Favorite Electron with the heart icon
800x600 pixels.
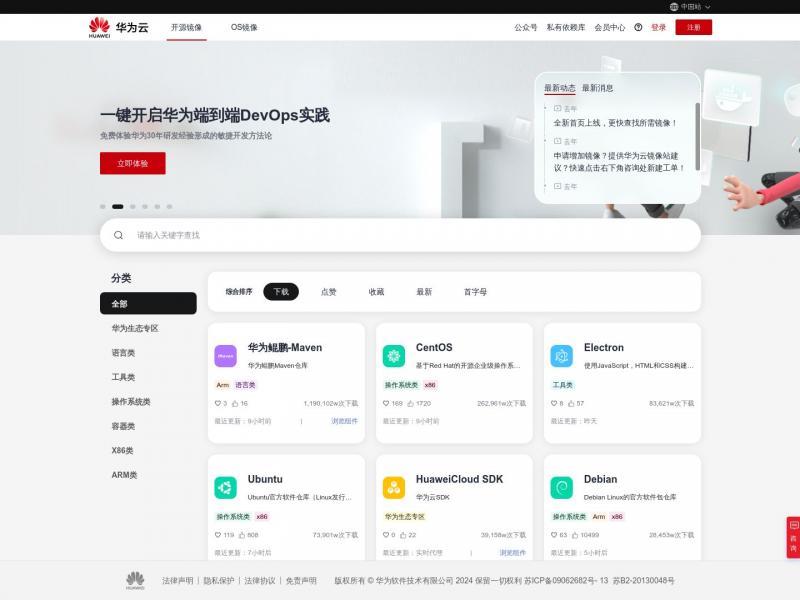point(554,404)
